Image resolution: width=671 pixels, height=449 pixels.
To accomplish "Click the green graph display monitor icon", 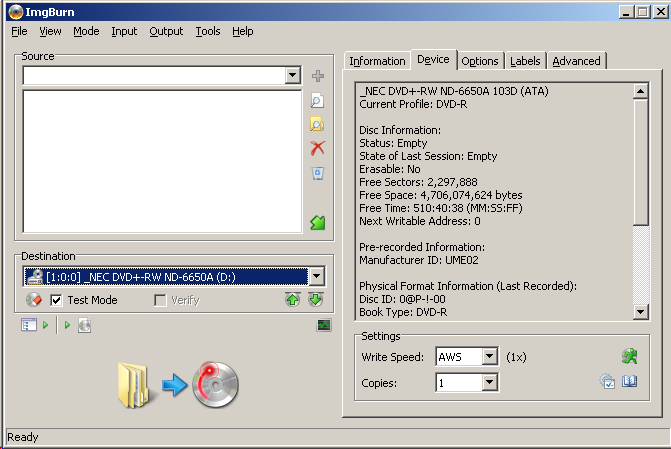I will coord(324,325).
